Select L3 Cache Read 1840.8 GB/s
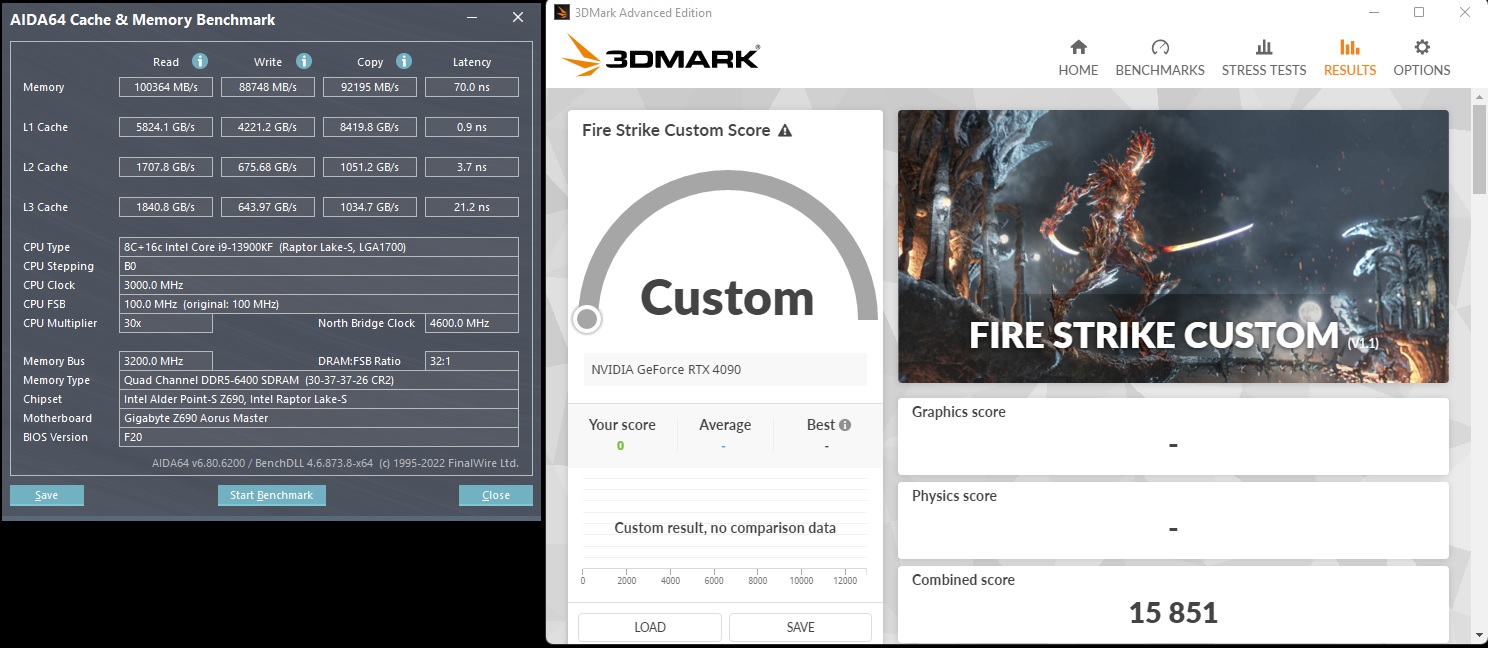The image size is (1488, 648). click(166, 207)
